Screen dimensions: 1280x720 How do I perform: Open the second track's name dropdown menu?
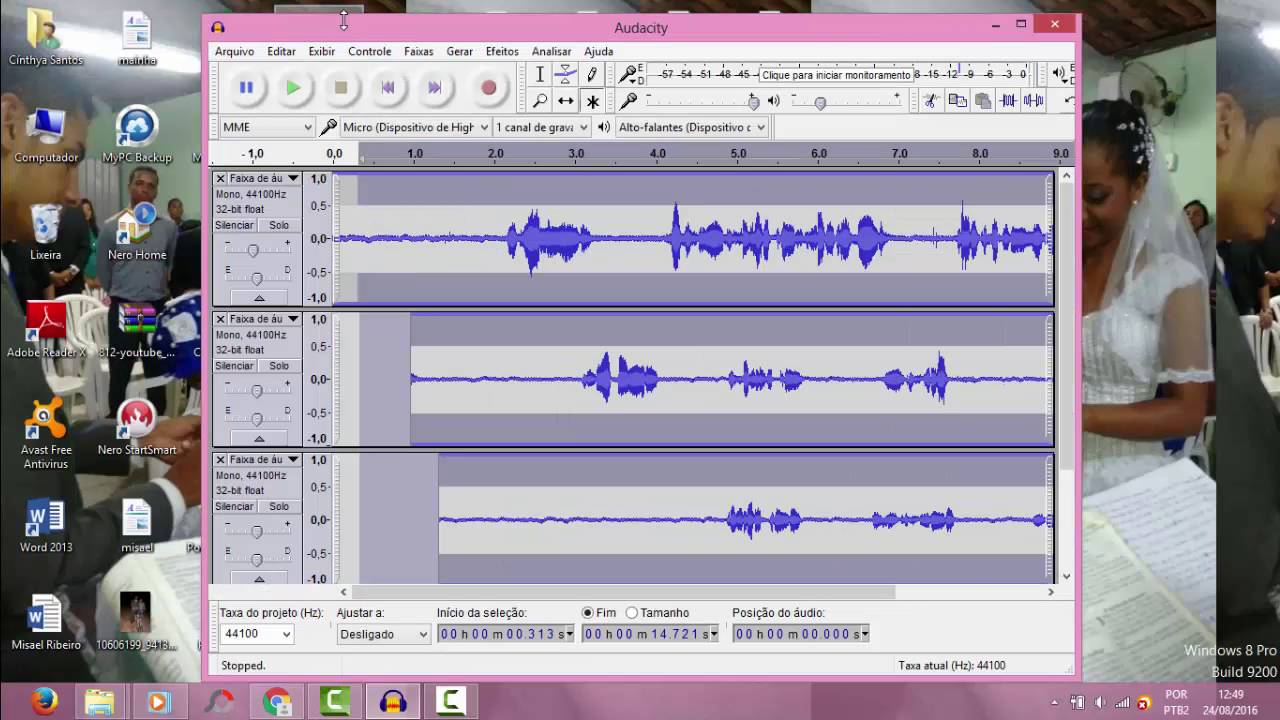click(x=264, y=319)
